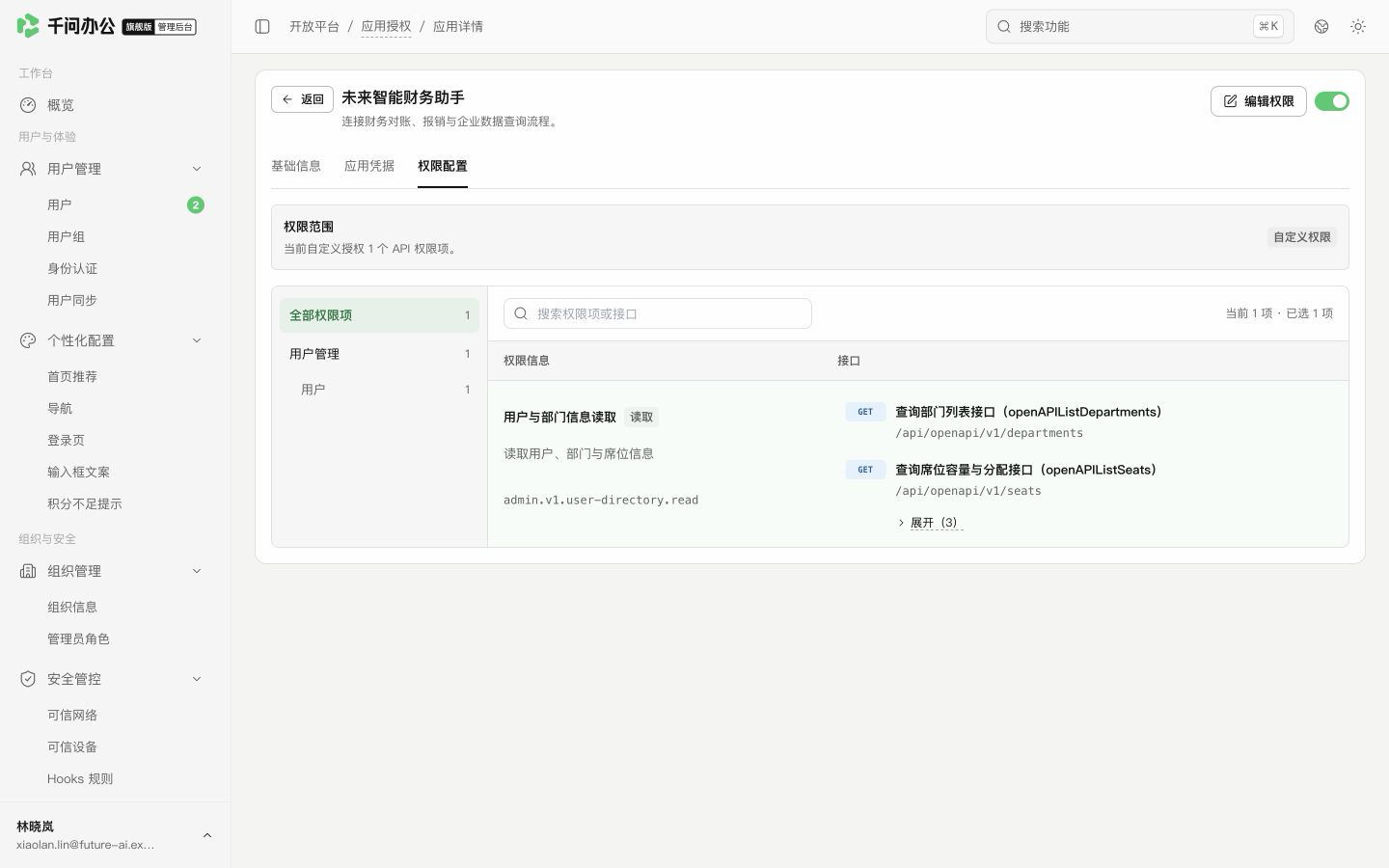The width and height of the screenshot is (1389, 868).
Task: Disable the app with the green toggle switch
Action: point(1332,101)
